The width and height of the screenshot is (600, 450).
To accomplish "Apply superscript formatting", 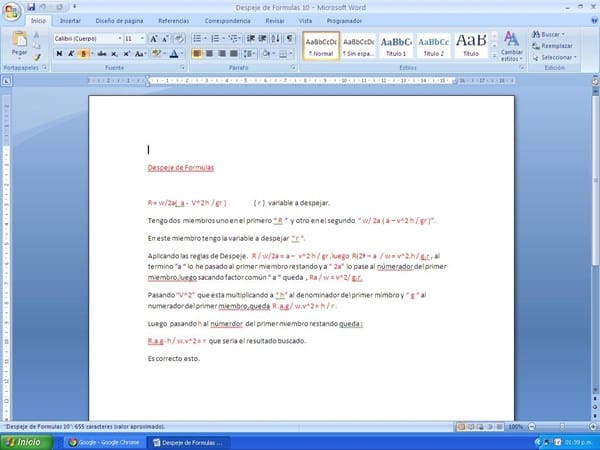I will click(126, 54).
